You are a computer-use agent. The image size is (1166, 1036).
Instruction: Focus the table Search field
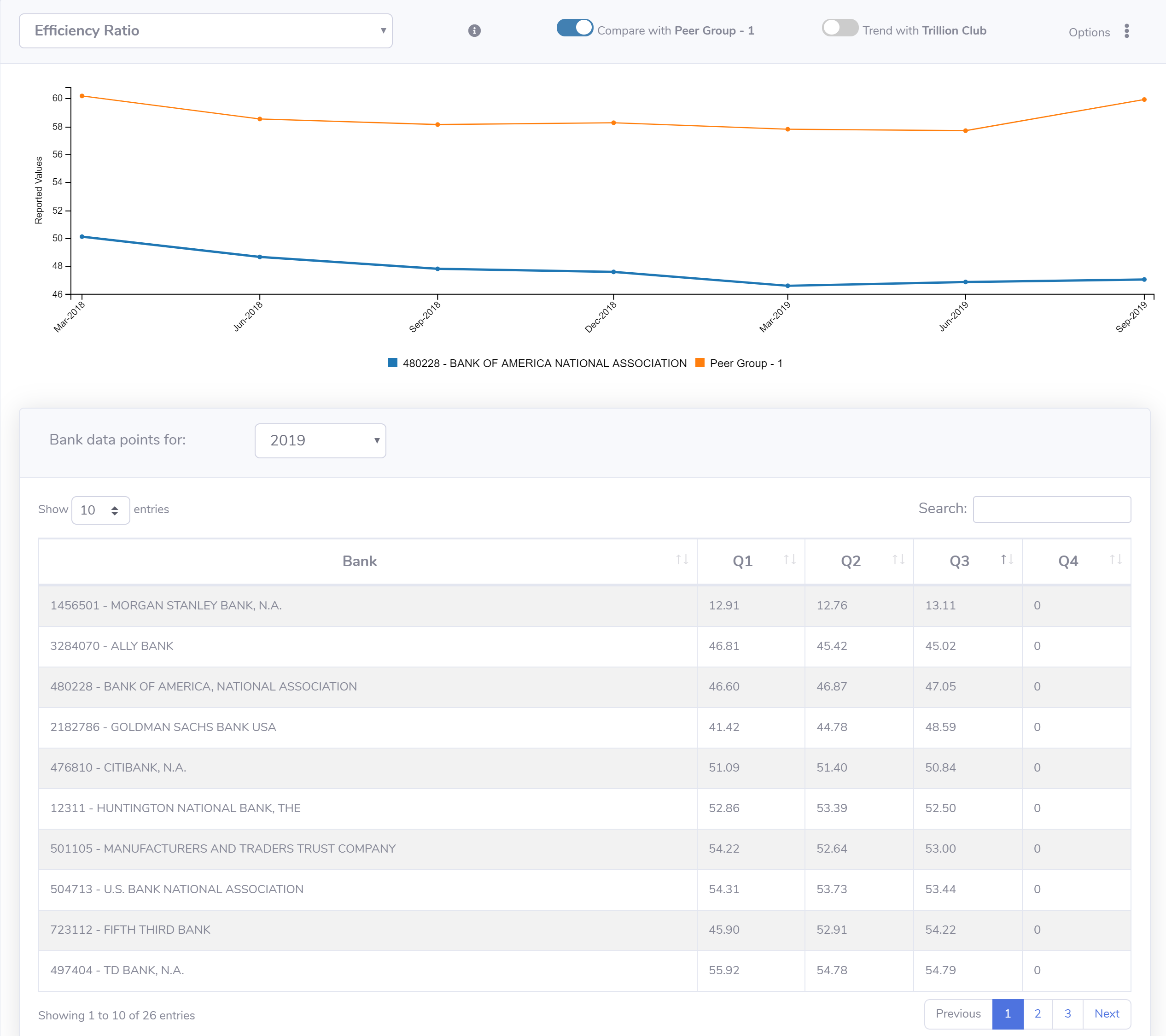point(1052,509)
